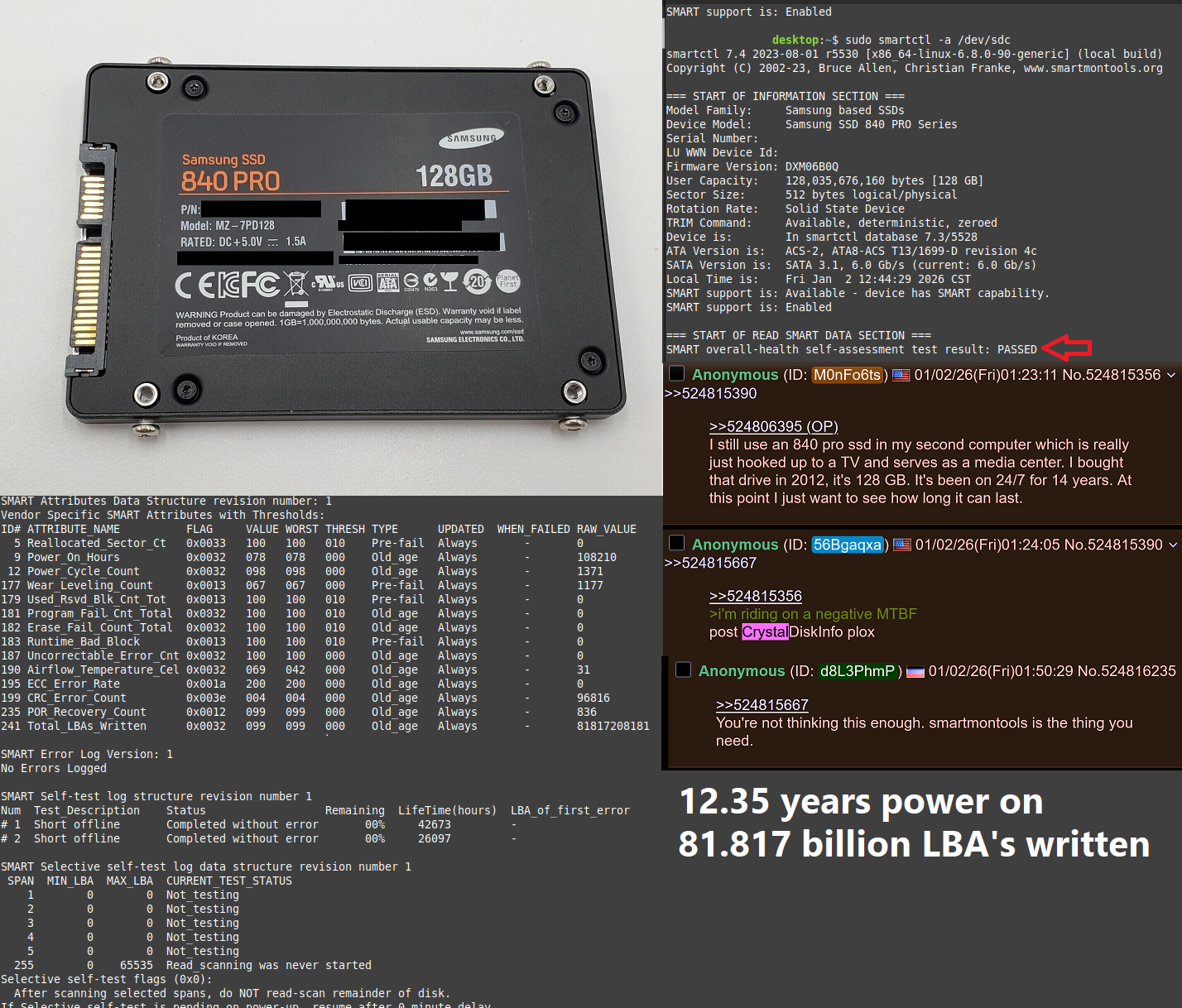1182x1008 pixels.
Task: Click the highlighted word Crystal in the post
Action: pyautogui.click(x=765, y=632)
